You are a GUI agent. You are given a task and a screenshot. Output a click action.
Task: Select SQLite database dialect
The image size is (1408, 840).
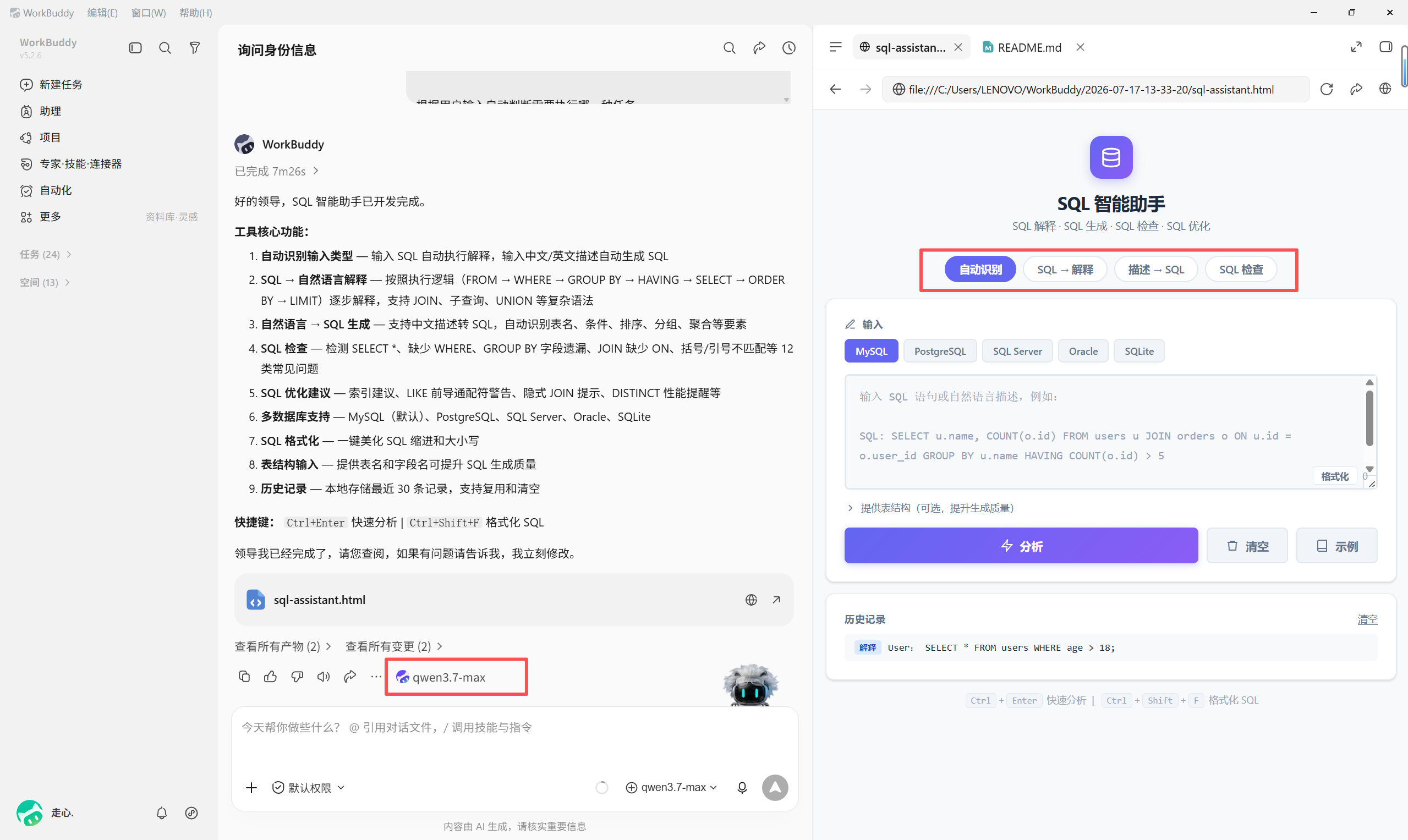pos(1138,351)
